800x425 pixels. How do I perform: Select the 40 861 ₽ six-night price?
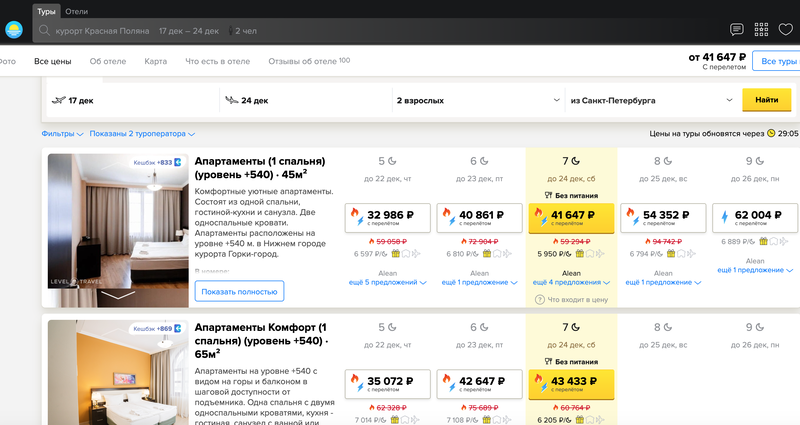(x=480, y=218)
